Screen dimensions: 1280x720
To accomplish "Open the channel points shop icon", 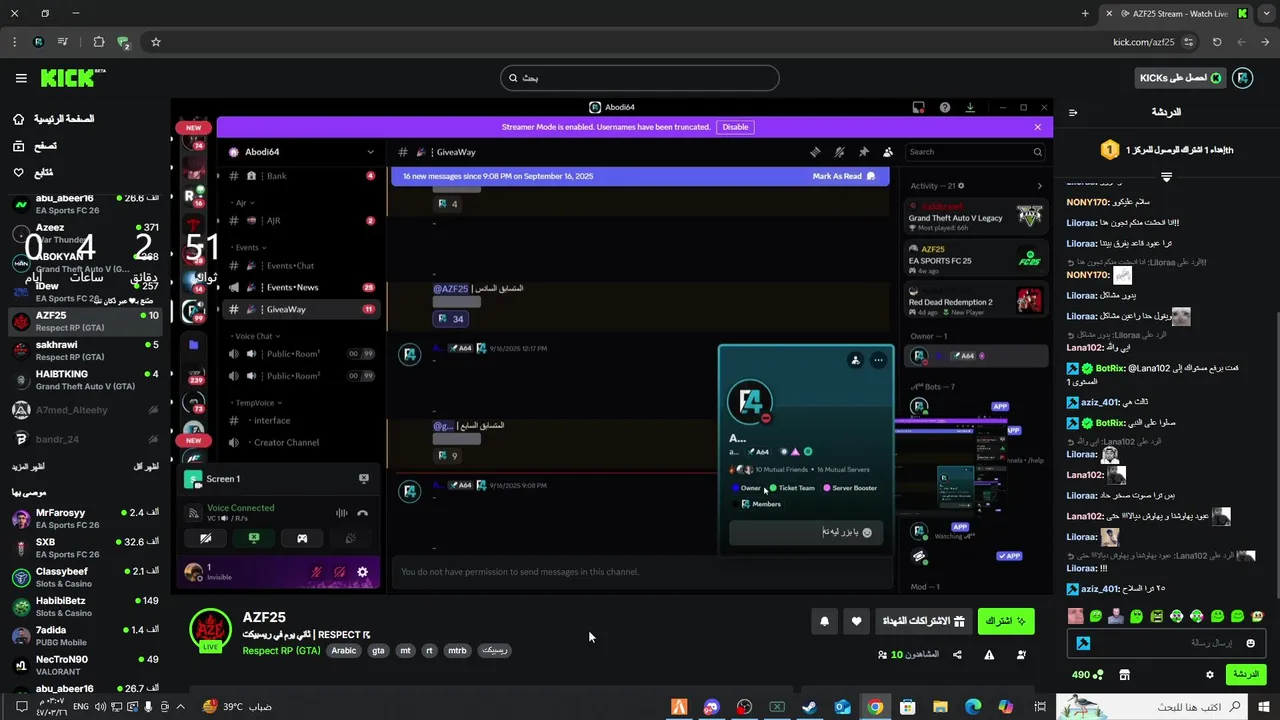I will [x=1124, y=675].
